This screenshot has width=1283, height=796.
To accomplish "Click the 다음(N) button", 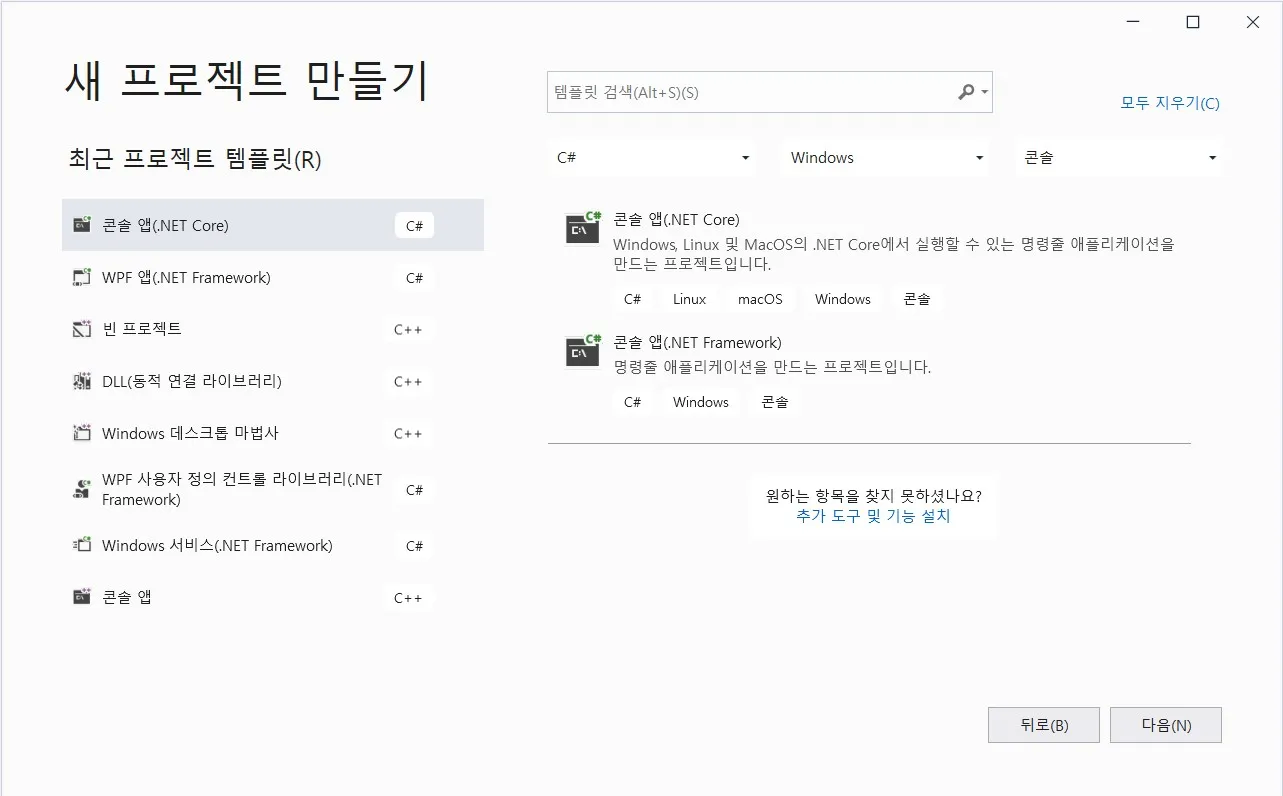I will coord(1166,725).
